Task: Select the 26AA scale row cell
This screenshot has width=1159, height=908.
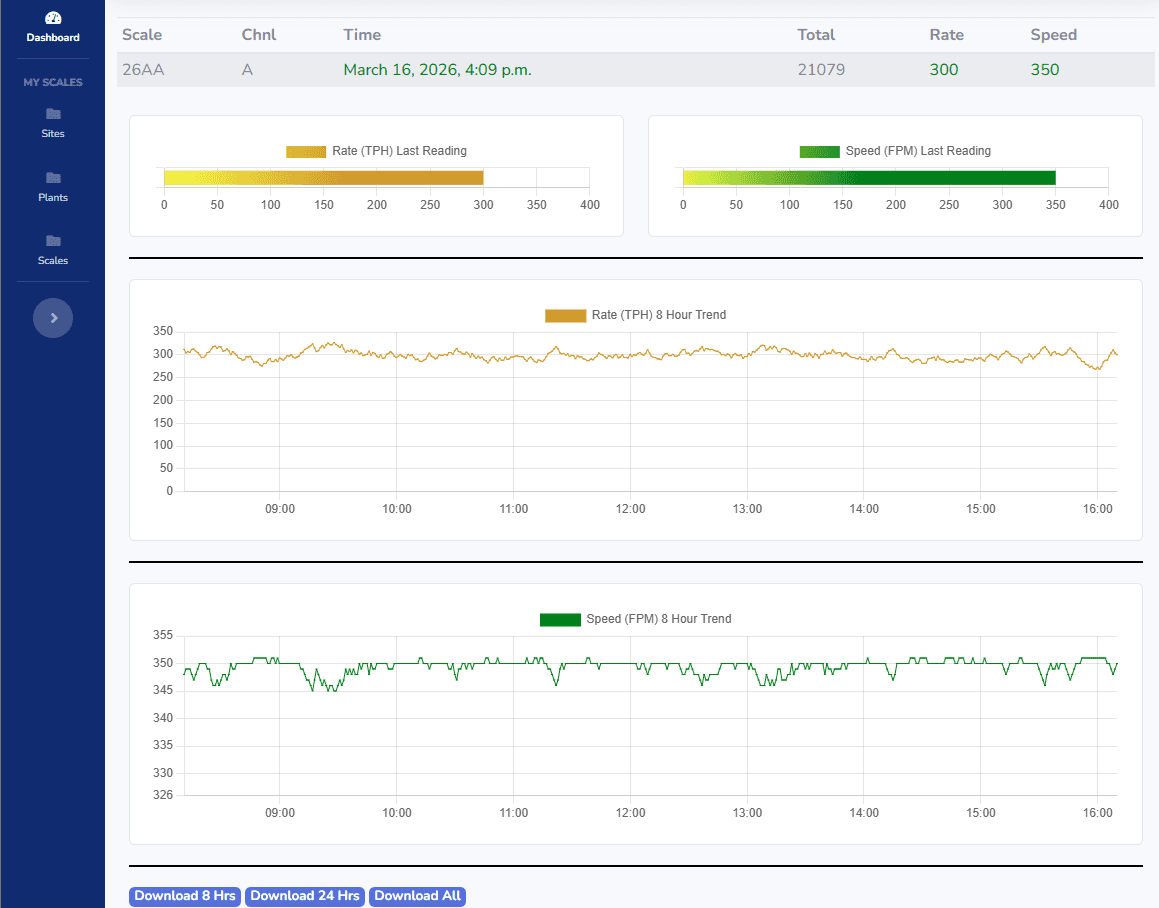Action: (143, 70)
